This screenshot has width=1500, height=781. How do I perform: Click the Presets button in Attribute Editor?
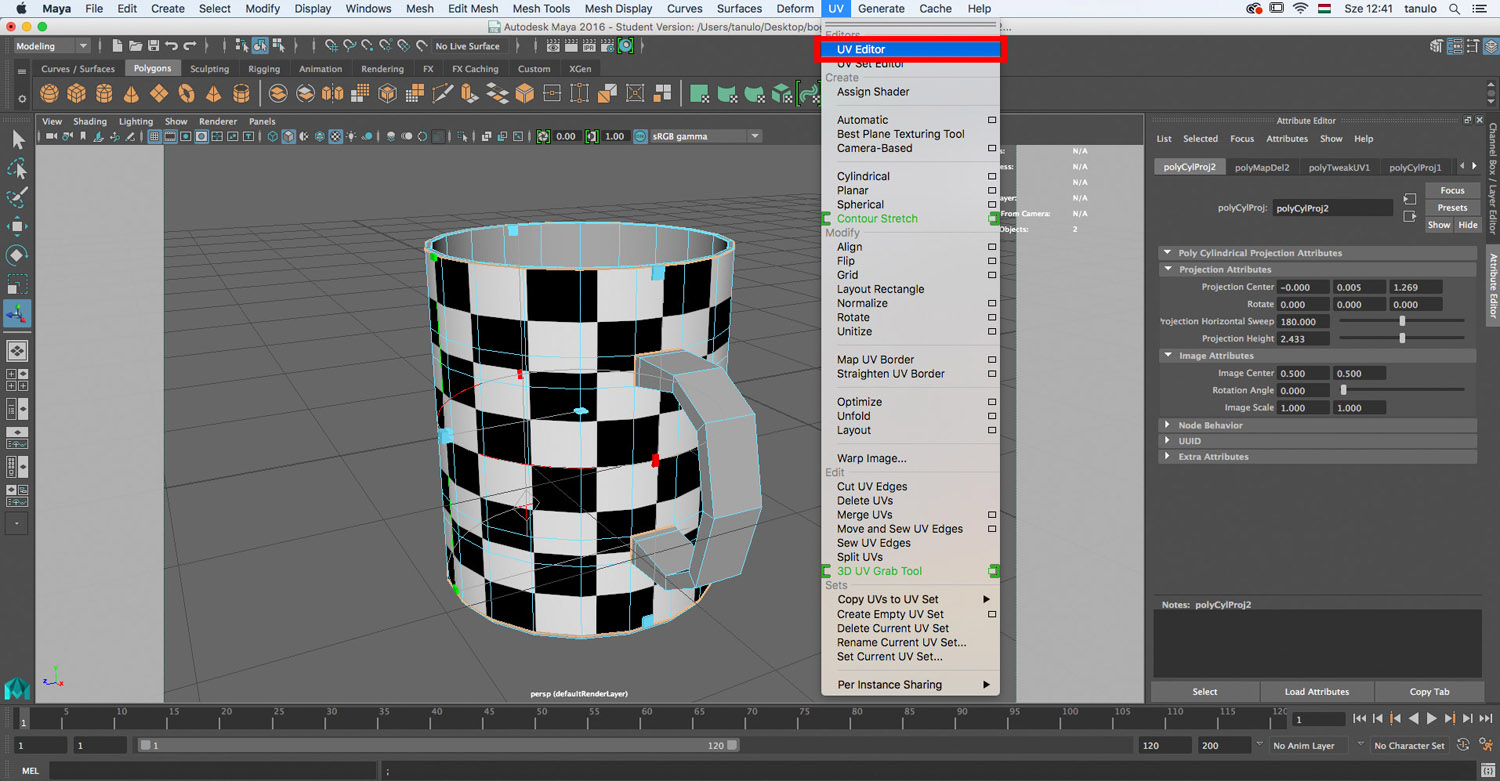pyautogui.click(x=1452, y=208)
